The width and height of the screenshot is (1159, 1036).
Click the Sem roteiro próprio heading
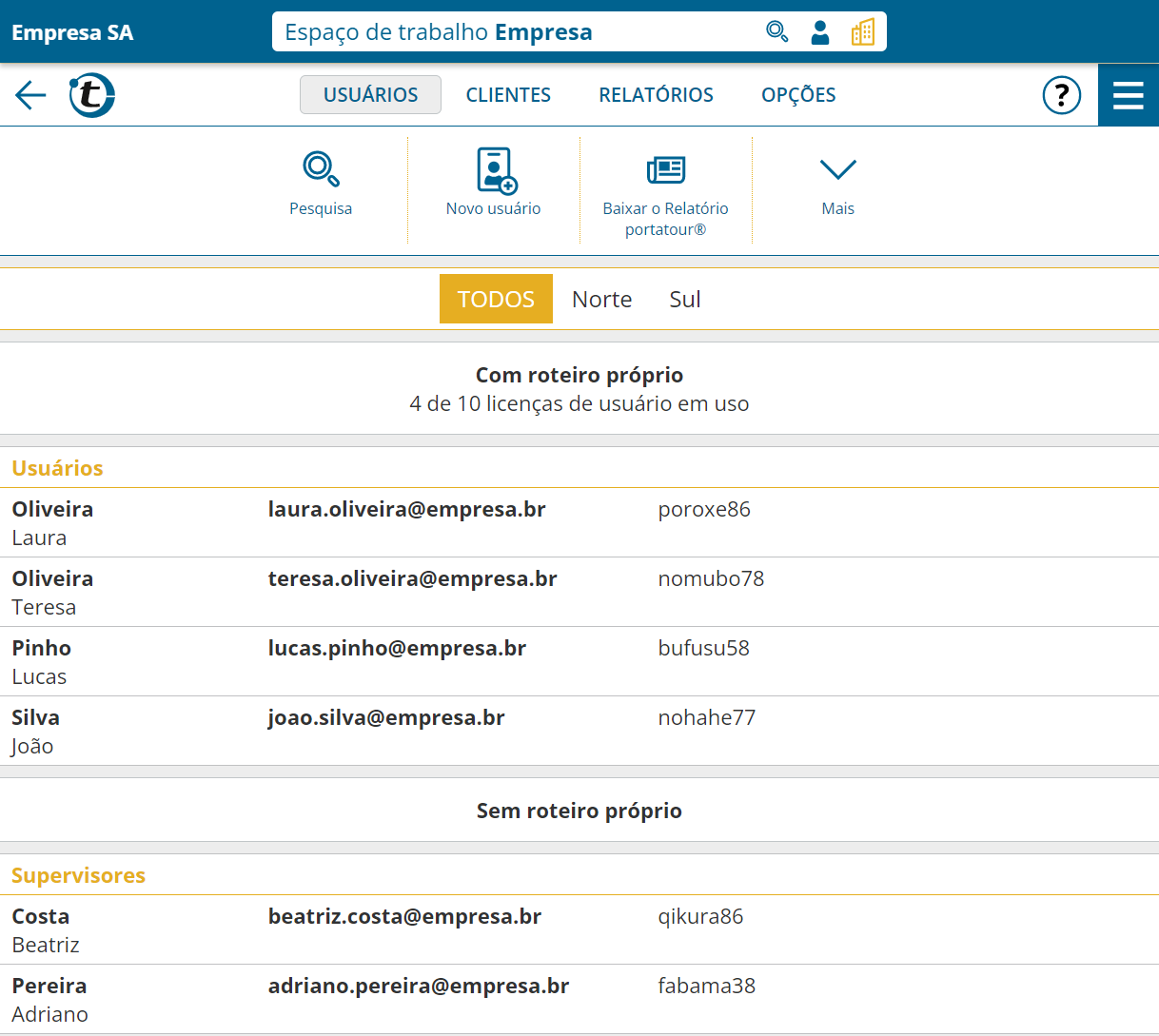coord(579,811)
